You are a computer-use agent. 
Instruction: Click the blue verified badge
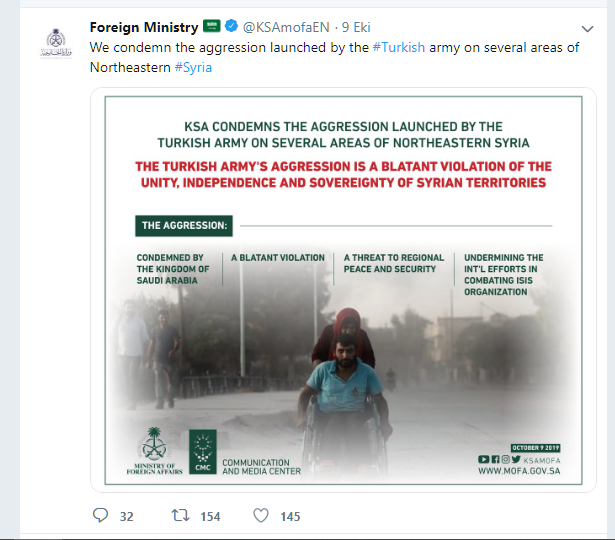point(231,26)
